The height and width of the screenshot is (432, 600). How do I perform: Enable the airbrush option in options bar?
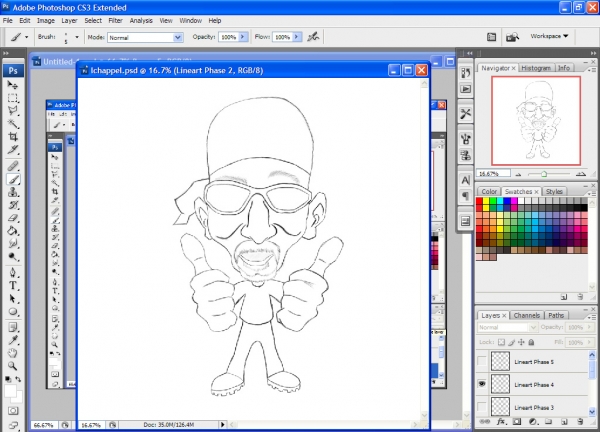[313, 37]
